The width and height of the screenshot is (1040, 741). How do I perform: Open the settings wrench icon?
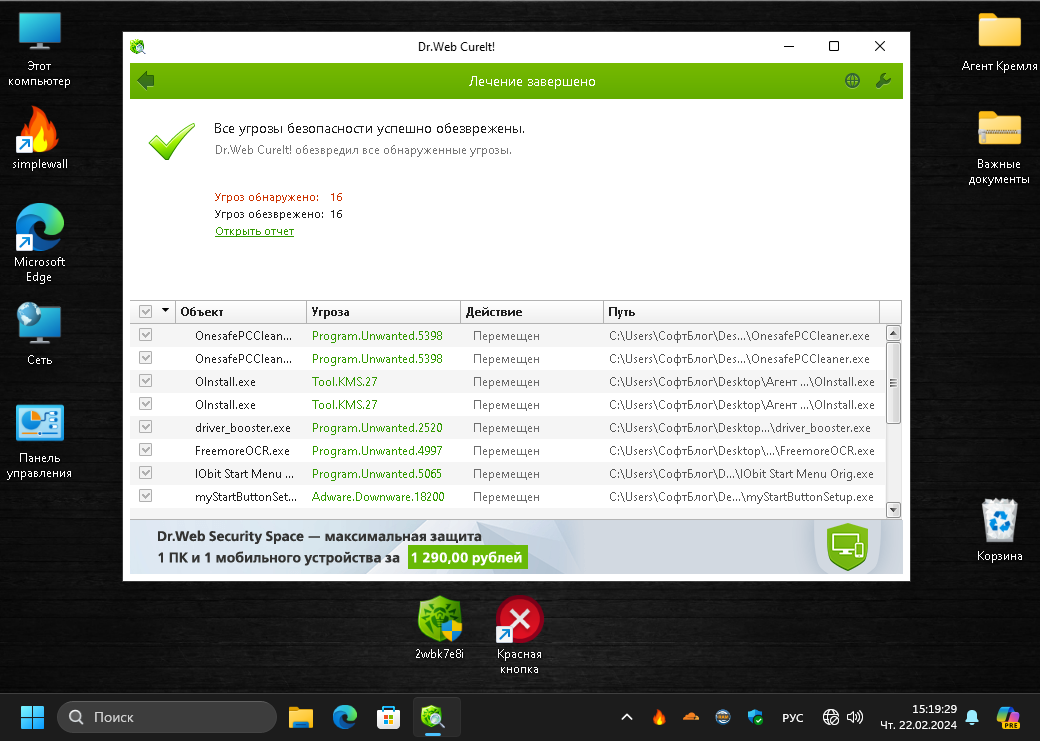[x=883, y=81]
